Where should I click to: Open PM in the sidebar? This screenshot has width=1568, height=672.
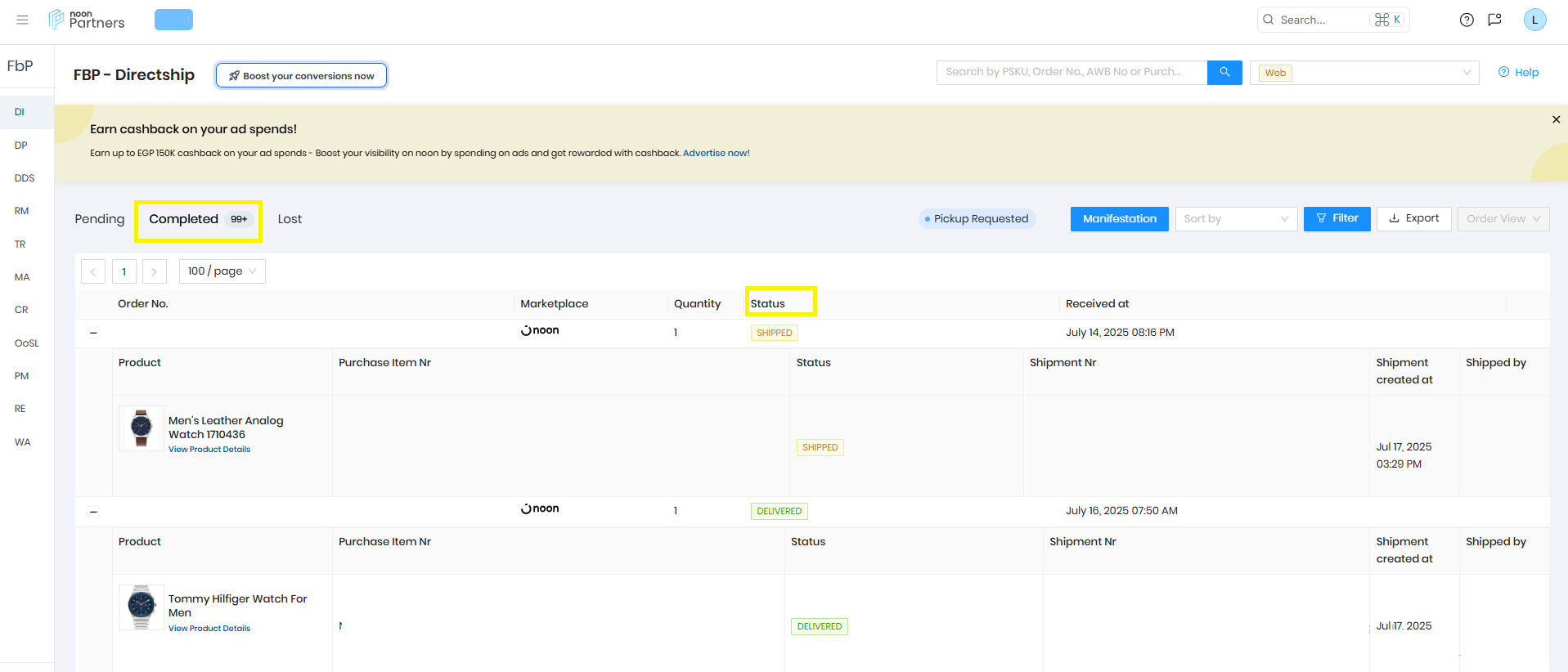point(22,376)
